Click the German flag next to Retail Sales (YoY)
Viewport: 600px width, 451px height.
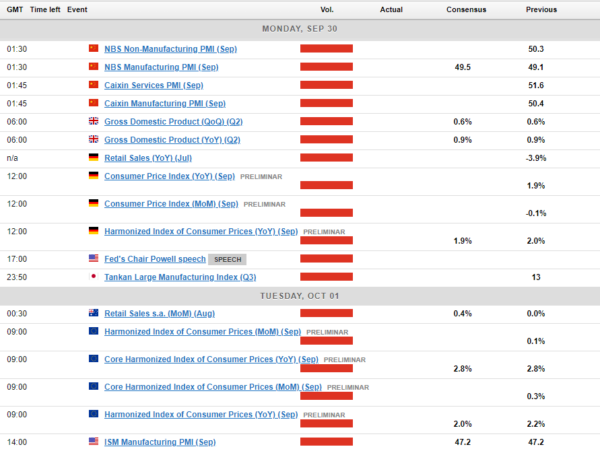94,157
